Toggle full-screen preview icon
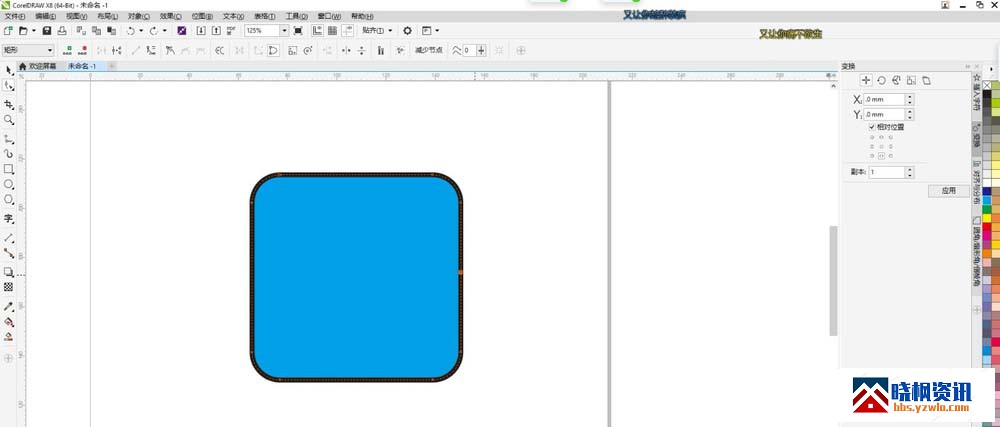Viewport: 1000px width, 427px height. point(298,31)
